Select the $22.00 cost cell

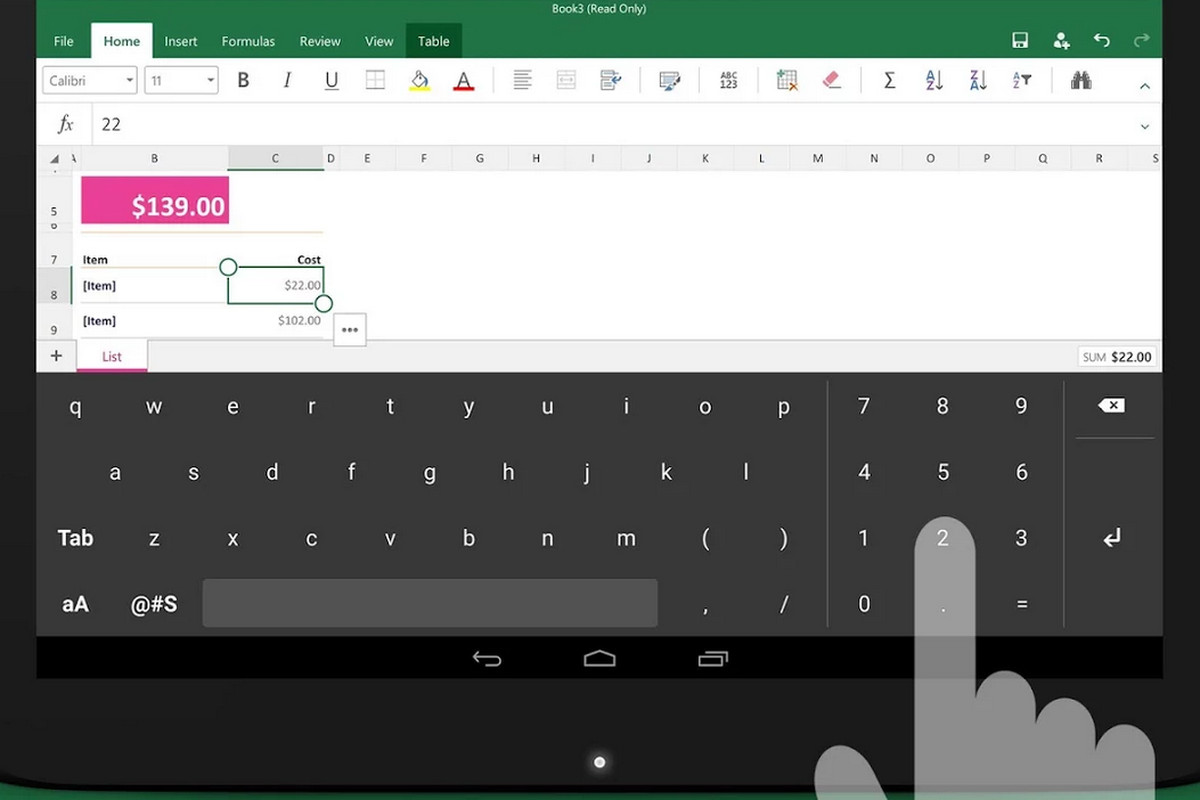(x=276, y=286)
